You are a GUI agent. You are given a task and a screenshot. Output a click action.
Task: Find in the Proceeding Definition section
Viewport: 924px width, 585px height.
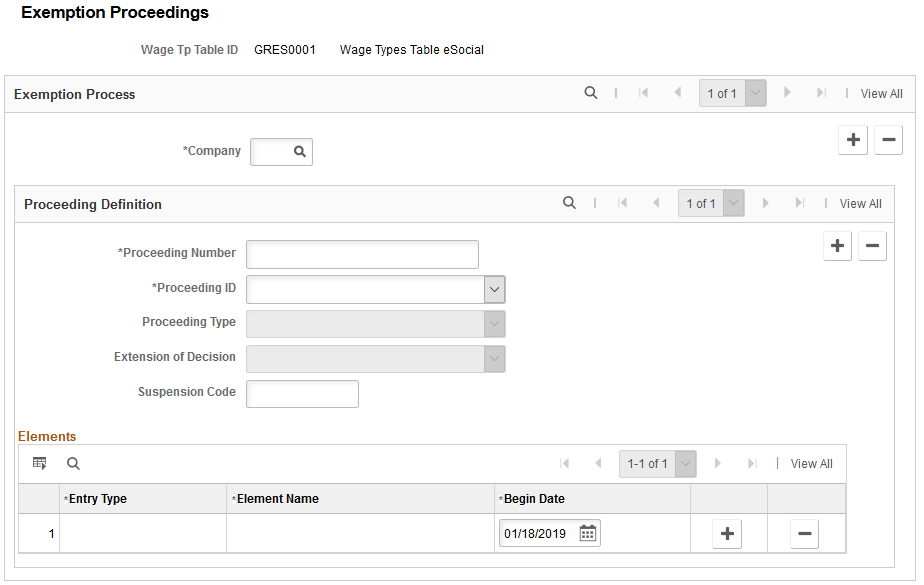[569, 203]
